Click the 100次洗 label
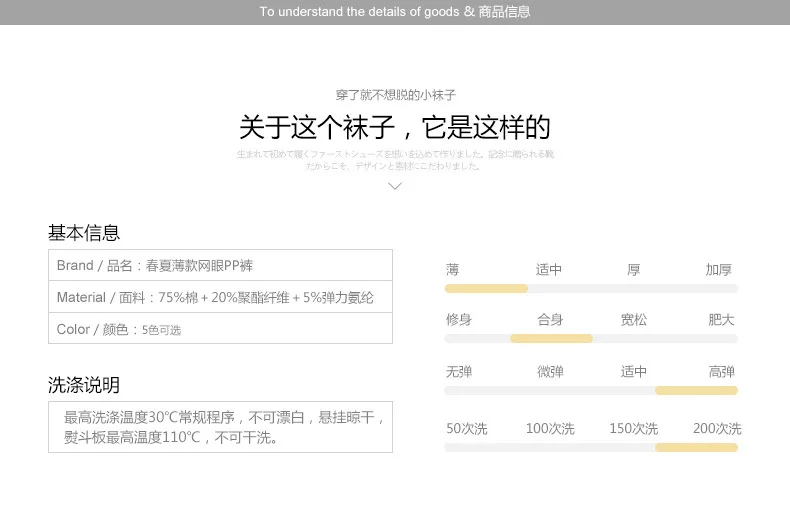 point(550,429)
